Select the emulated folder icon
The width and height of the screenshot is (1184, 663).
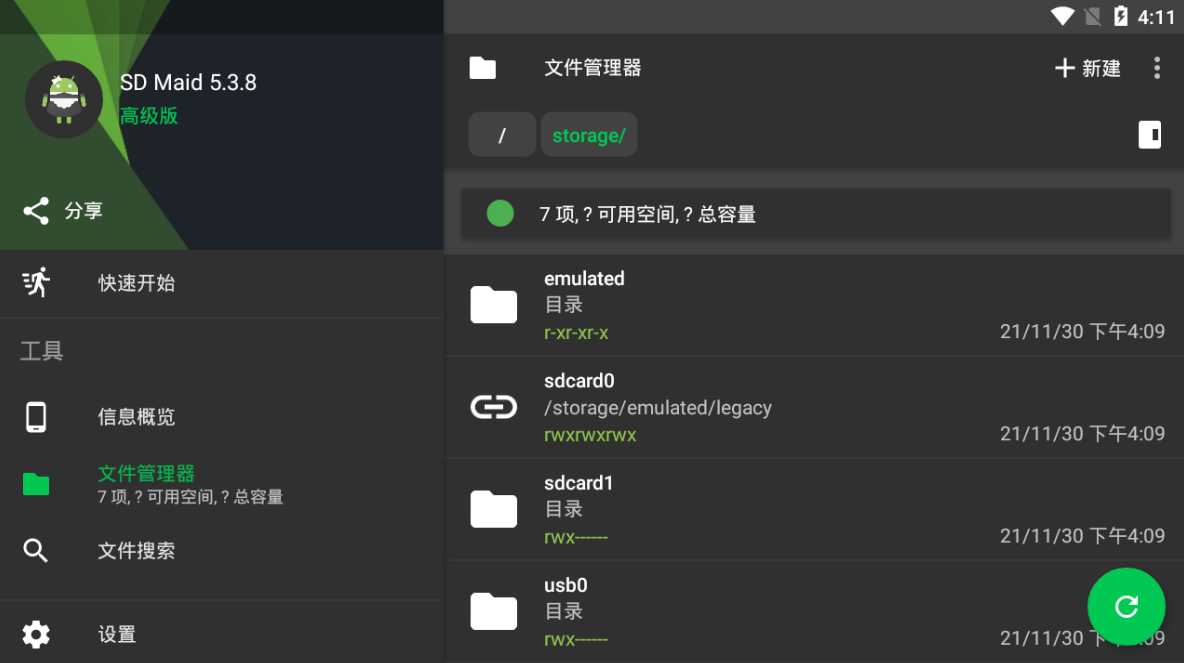coord(493,304)
